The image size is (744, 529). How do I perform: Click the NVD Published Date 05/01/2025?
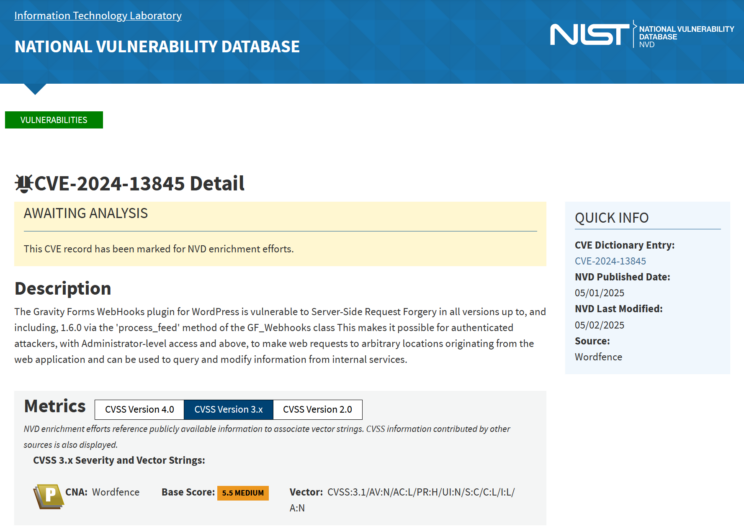(599, 293)
